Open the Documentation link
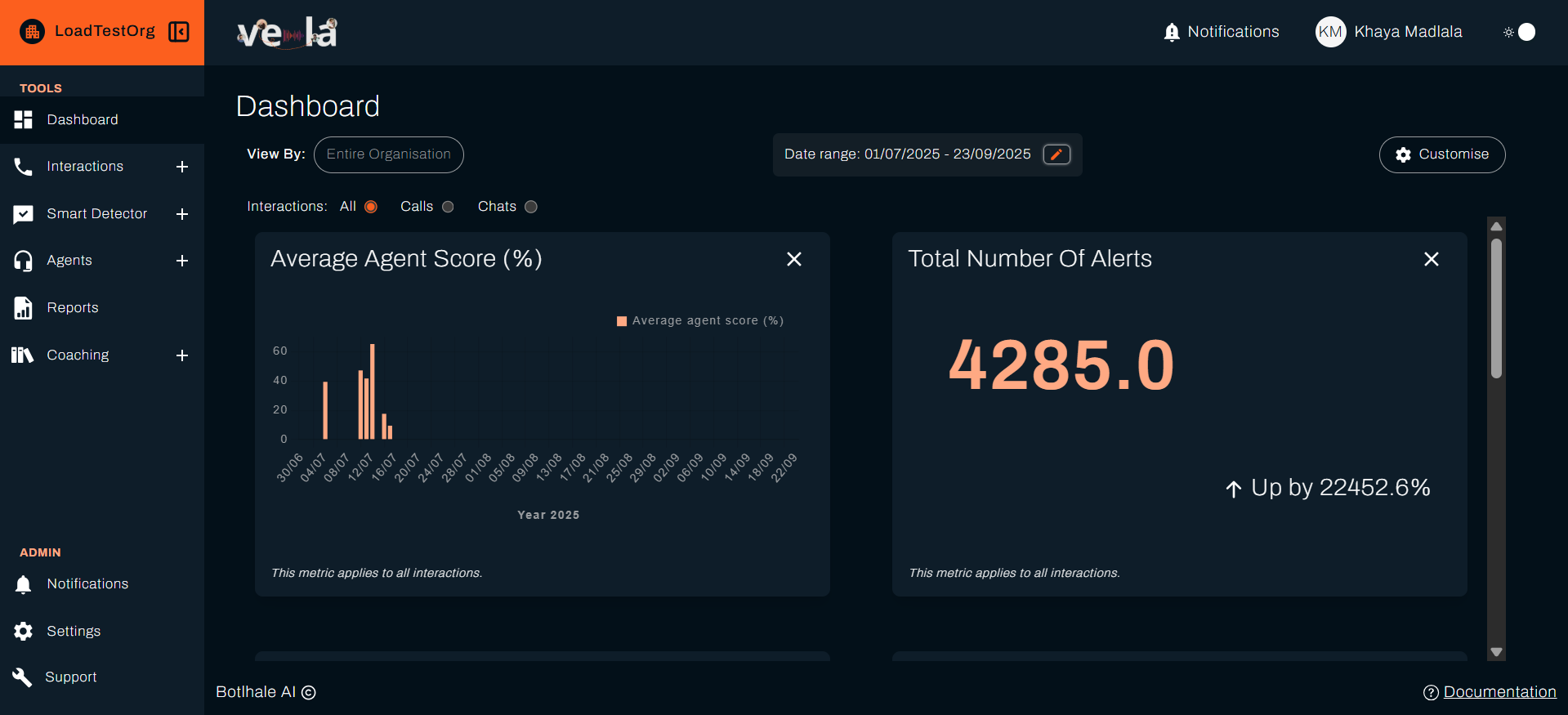This screenshot has width=1568, height=715. click(1499, 691)
